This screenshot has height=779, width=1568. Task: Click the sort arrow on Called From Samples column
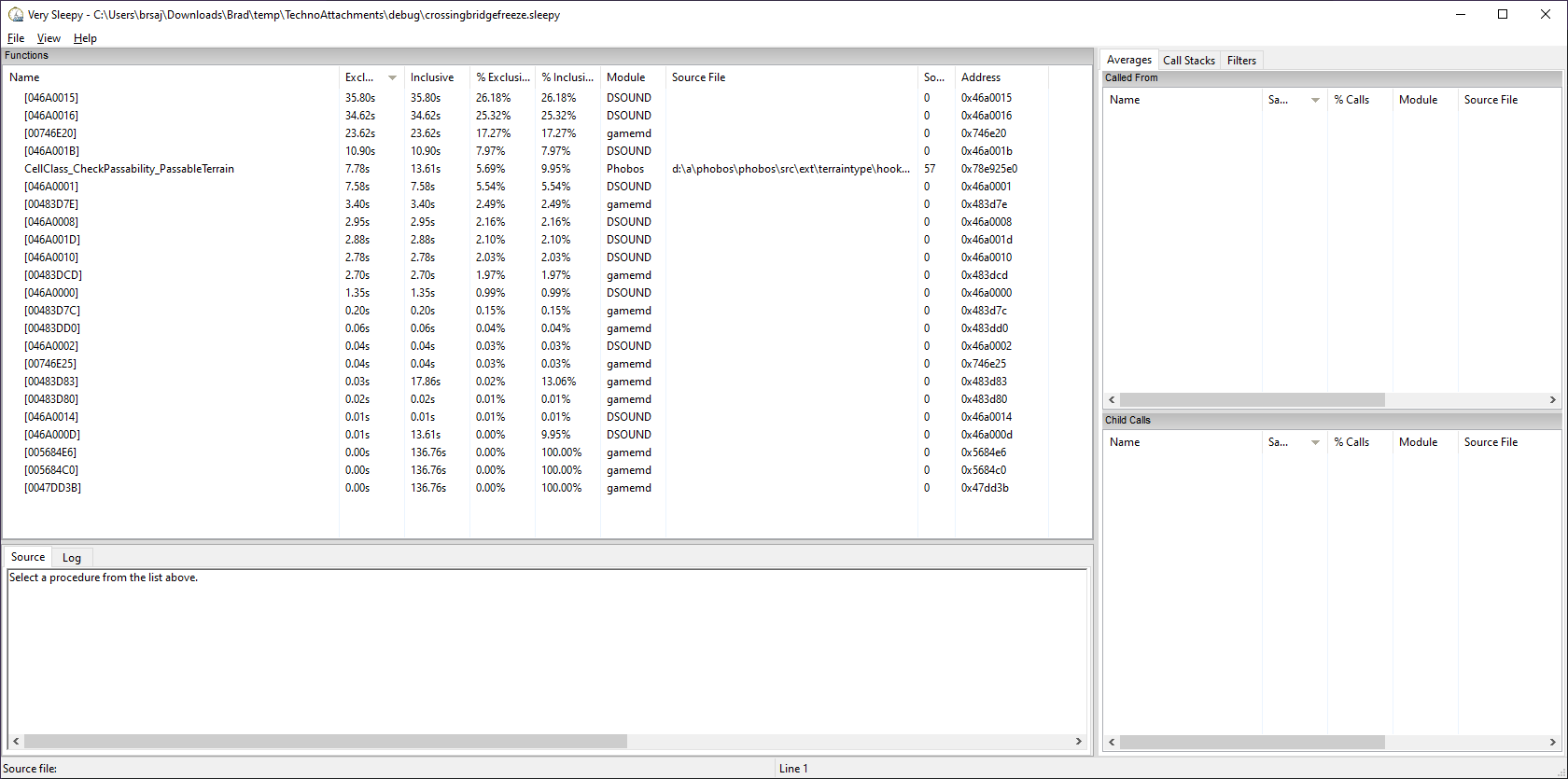(x=1315, y=100)
